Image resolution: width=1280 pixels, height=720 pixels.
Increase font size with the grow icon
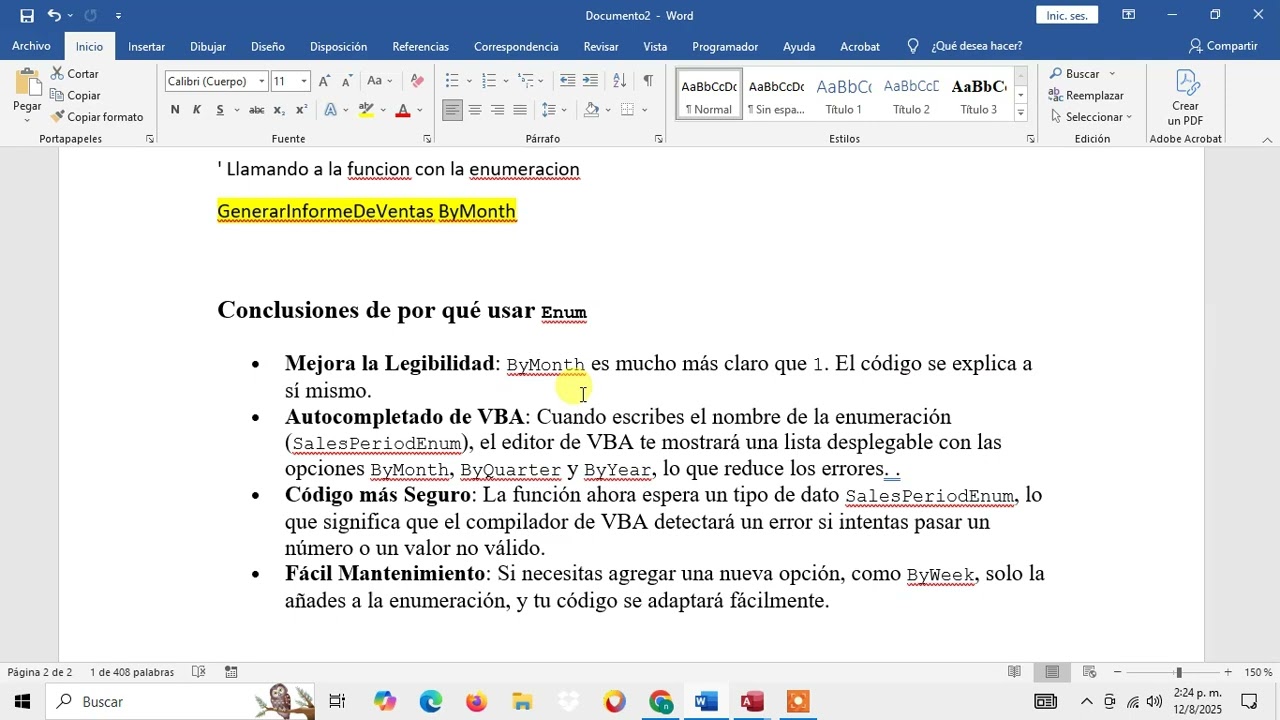point(324,81)
